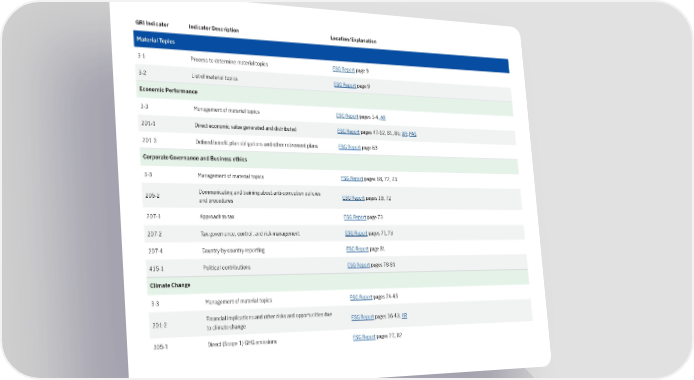694x380 pixels.
Task: Click the Location/Explanation column header
Action: click(353, 40)
